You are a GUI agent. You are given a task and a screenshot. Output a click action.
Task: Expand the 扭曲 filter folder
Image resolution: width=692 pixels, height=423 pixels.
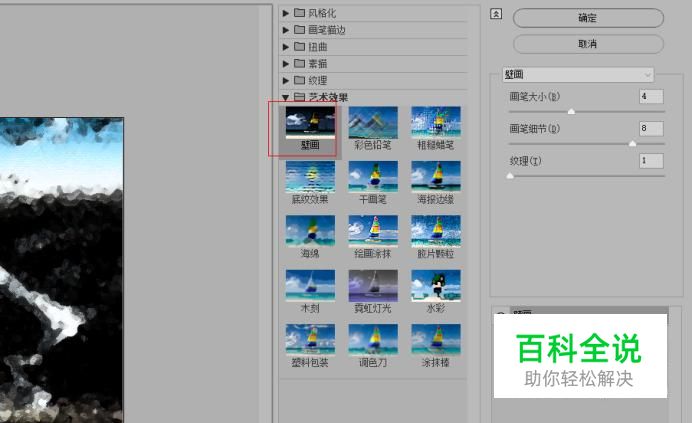(x=286, y=47)
